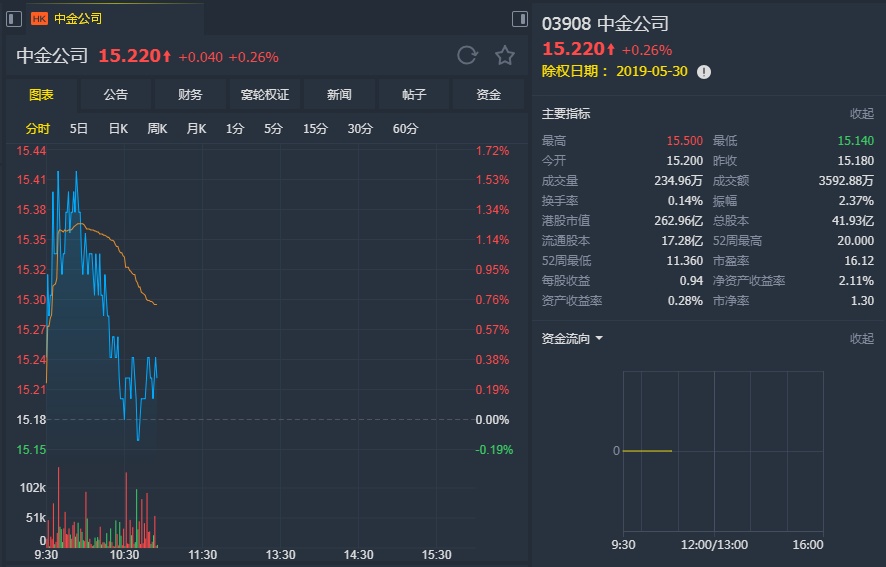Screen dimensions: 886x567
Task: Open the 财务 tab
Action: 190,95
